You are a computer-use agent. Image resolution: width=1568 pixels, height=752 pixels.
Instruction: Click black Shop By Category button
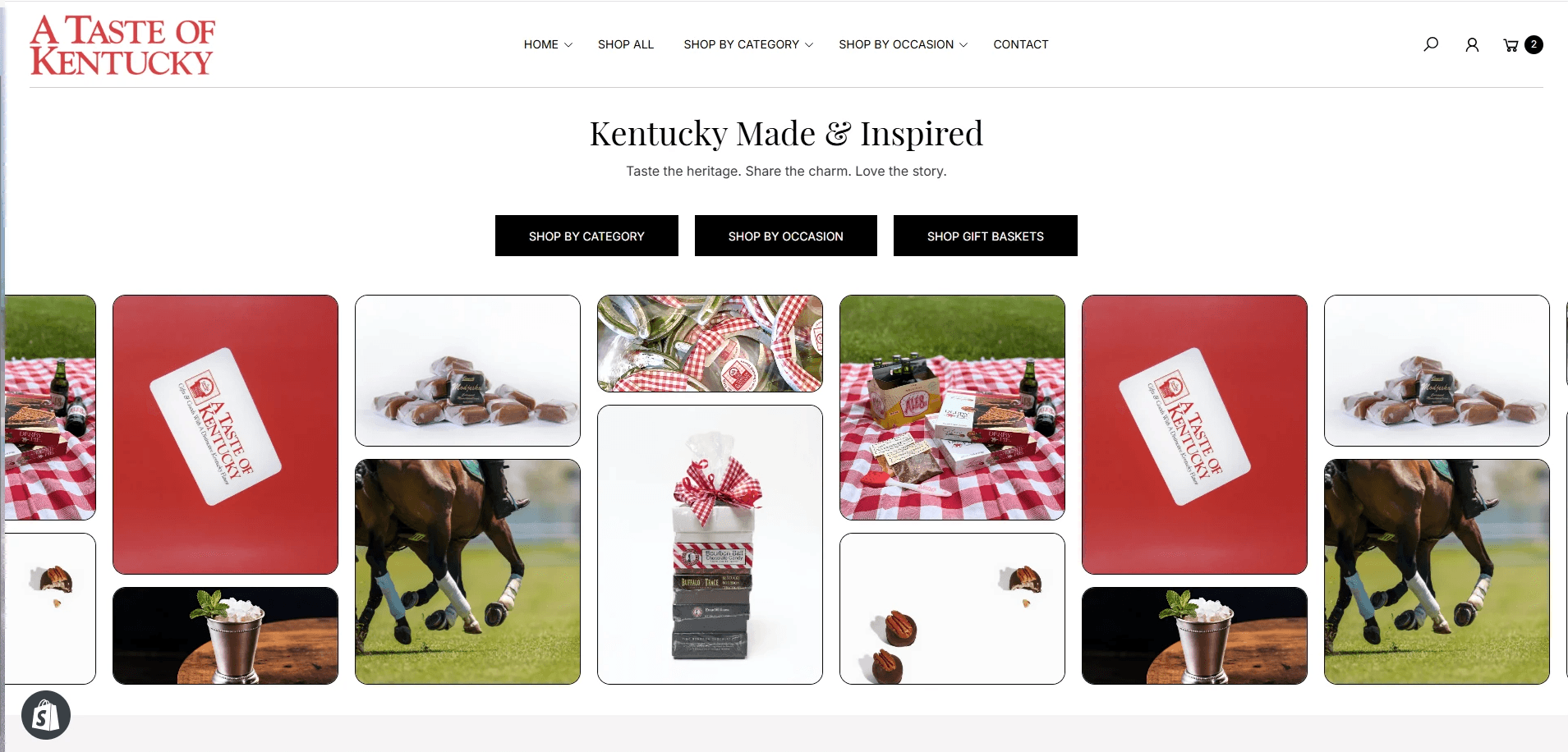[586, 236]
